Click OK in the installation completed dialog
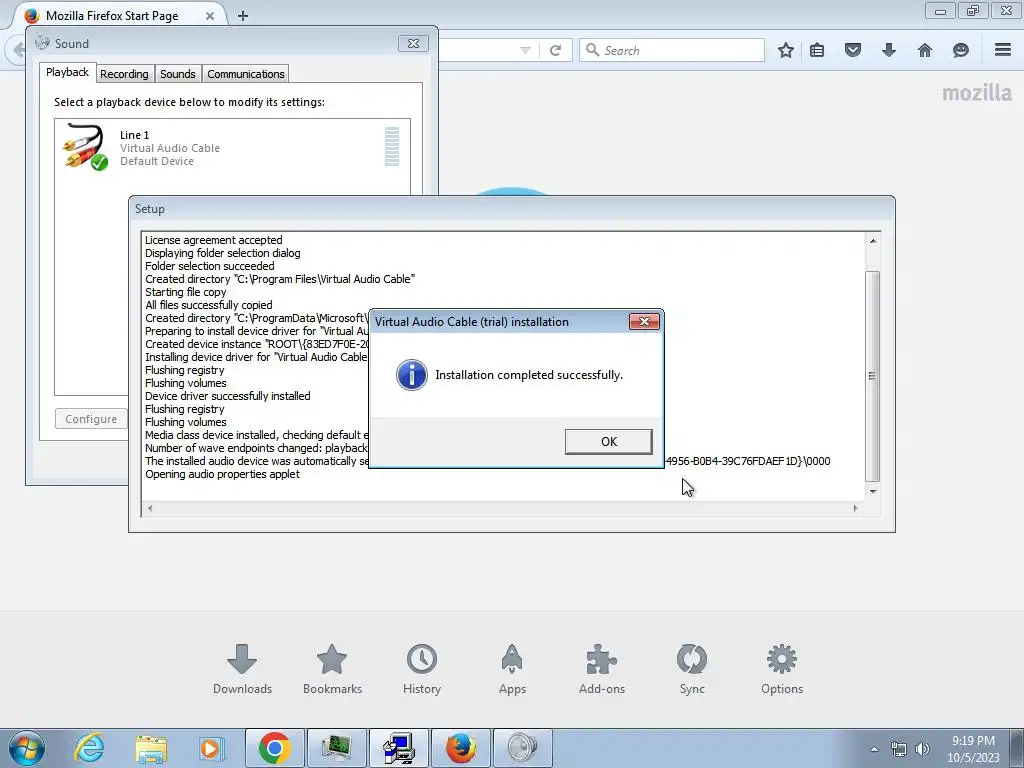Image resolution: width=1024 pixels, height=768 pixels. [x=608, y=441]
